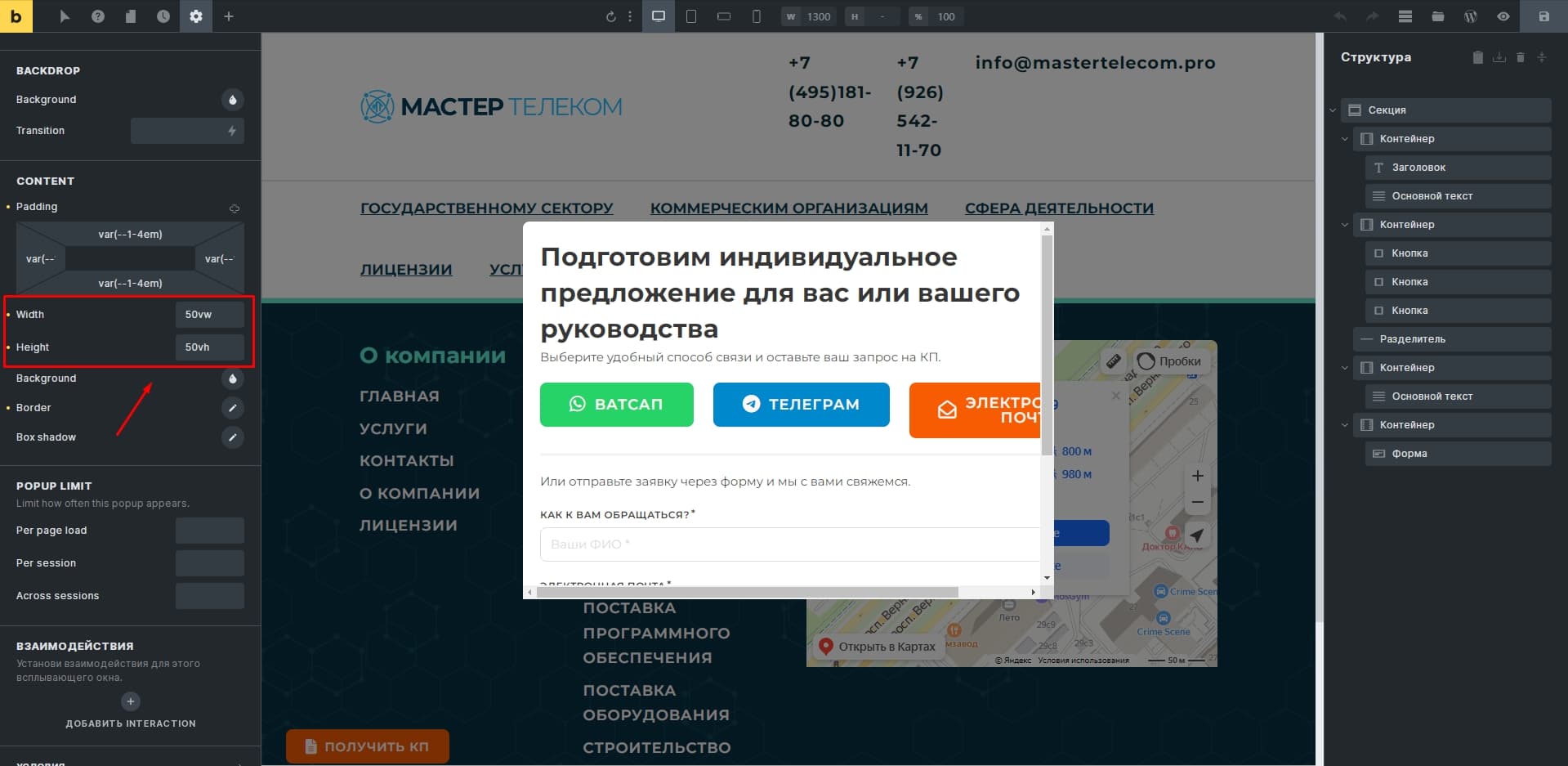Screen dimensions: 1568x766
Task: Click the Height input showing 50vh
Action: [x=210, y=347]
